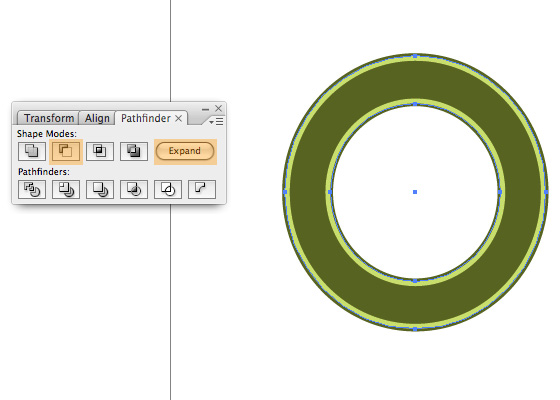The height and width of the screenshot is (400, 560).
Task: Apply Minus Front shape mode
Action: coord(66,151)
